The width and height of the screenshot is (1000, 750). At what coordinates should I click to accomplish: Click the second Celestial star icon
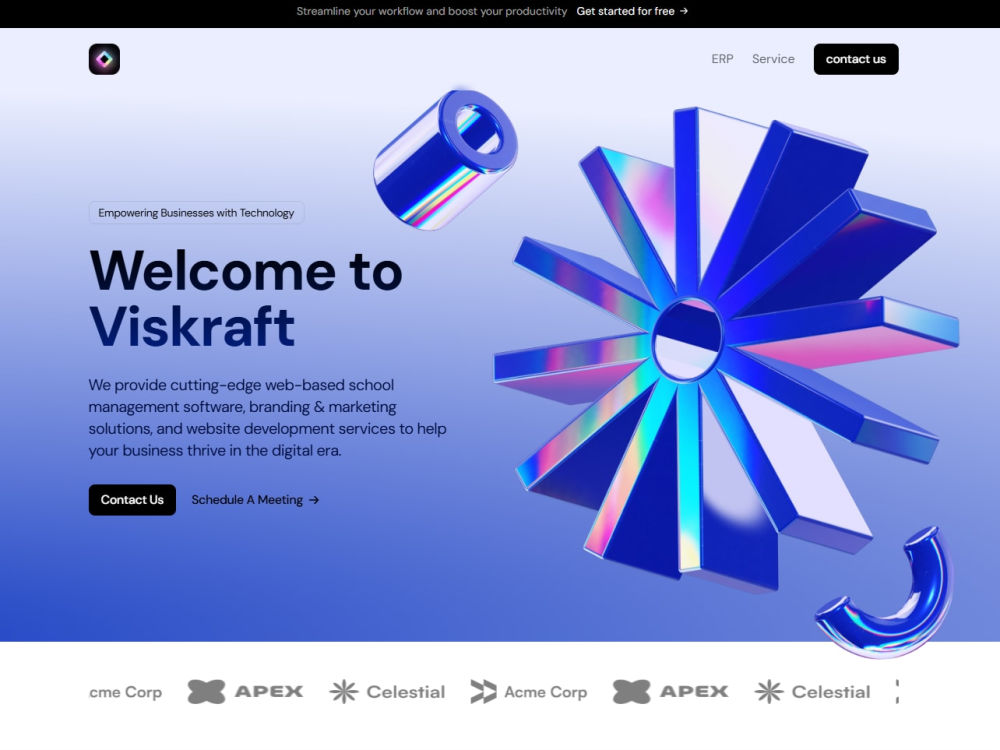coord(768,692)
